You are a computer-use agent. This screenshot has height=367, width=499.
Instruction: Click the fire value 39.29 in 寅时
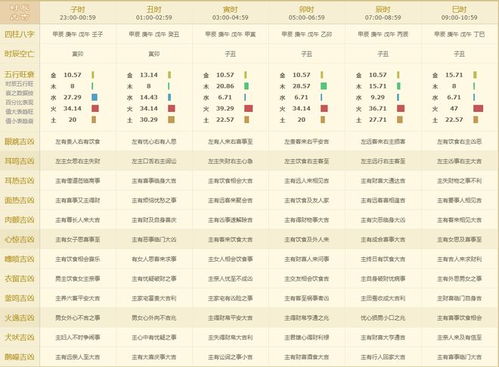[x=225, y=108]
